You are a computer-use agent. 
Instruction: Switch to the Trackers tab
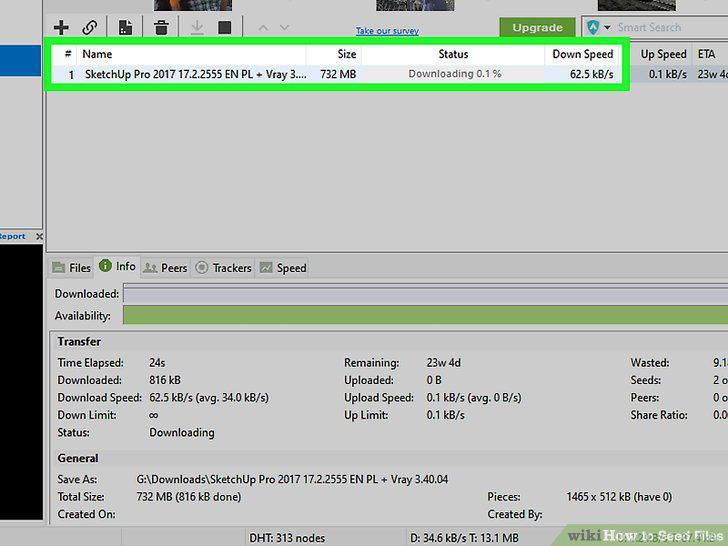coord(223,268)
